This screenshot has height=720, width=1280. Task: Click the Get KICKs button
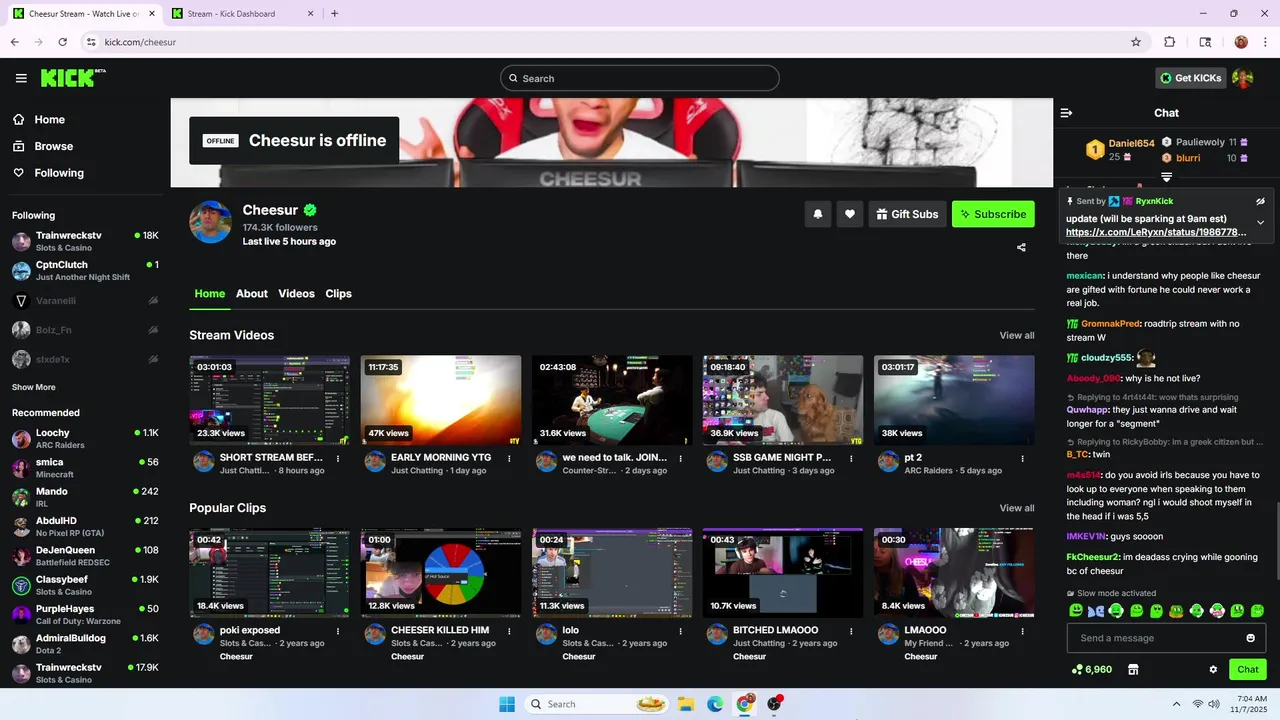click(x=1190, y=78)
